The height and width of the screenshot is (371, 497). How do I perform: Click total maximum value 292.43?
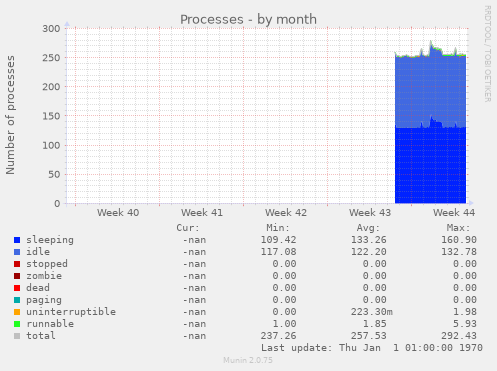459,336
